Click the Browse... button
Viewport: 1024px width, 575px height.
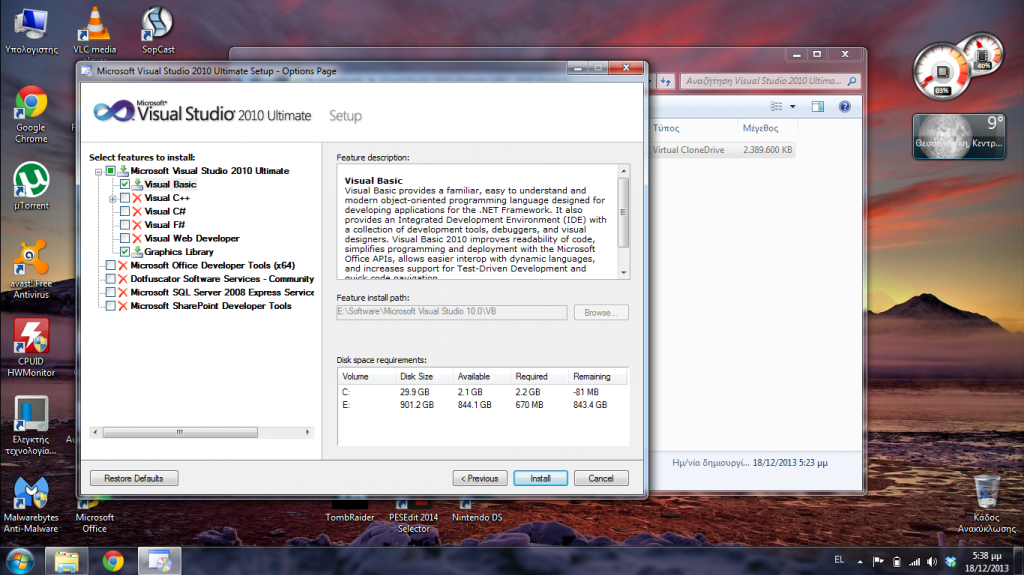coord(601,312)
